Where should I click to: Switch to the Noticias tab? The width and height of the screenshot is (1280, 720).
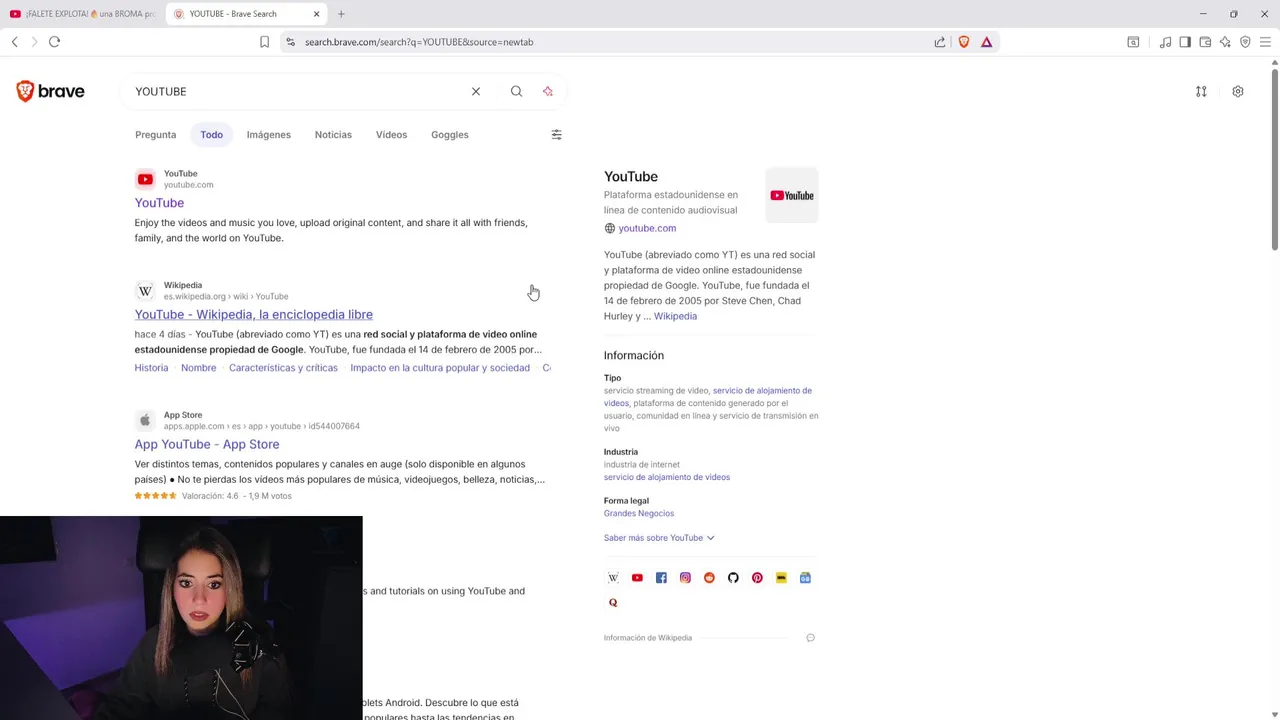[333, 134]
